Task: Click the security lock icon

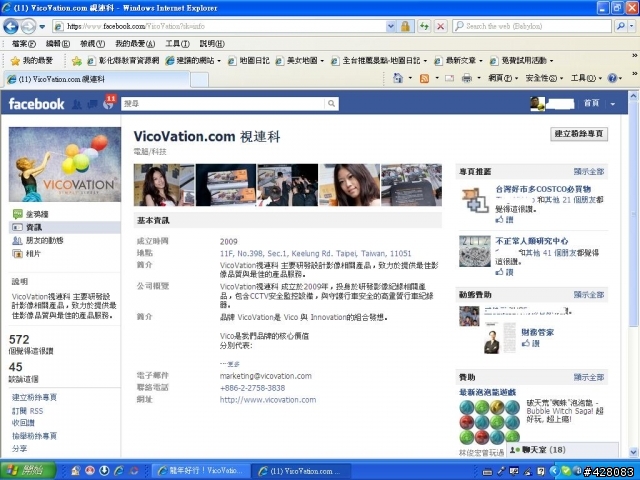Action: (405, 27)
